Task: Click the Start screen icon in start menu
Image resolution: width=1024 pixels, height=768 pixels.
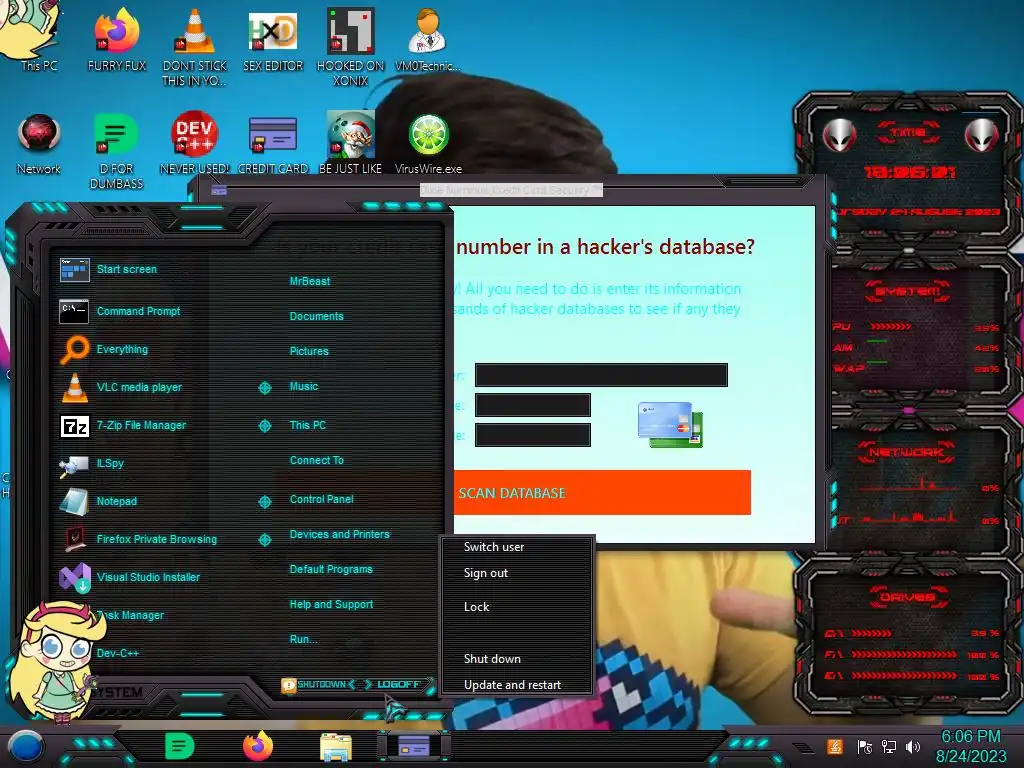Action: pos(74,269)
